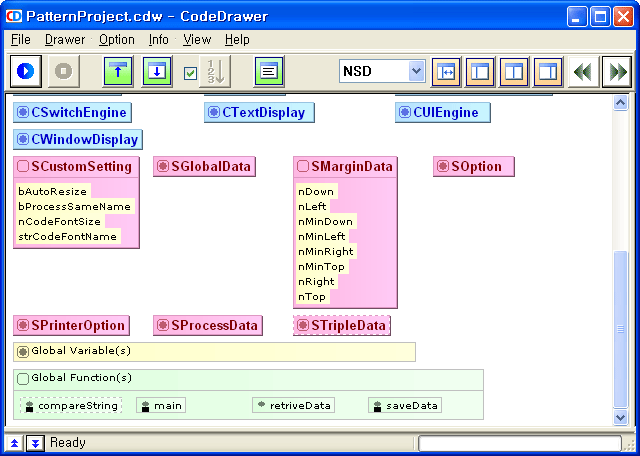Select the nRight member
The image size is (640, 456).
click(x=317, y=282)
